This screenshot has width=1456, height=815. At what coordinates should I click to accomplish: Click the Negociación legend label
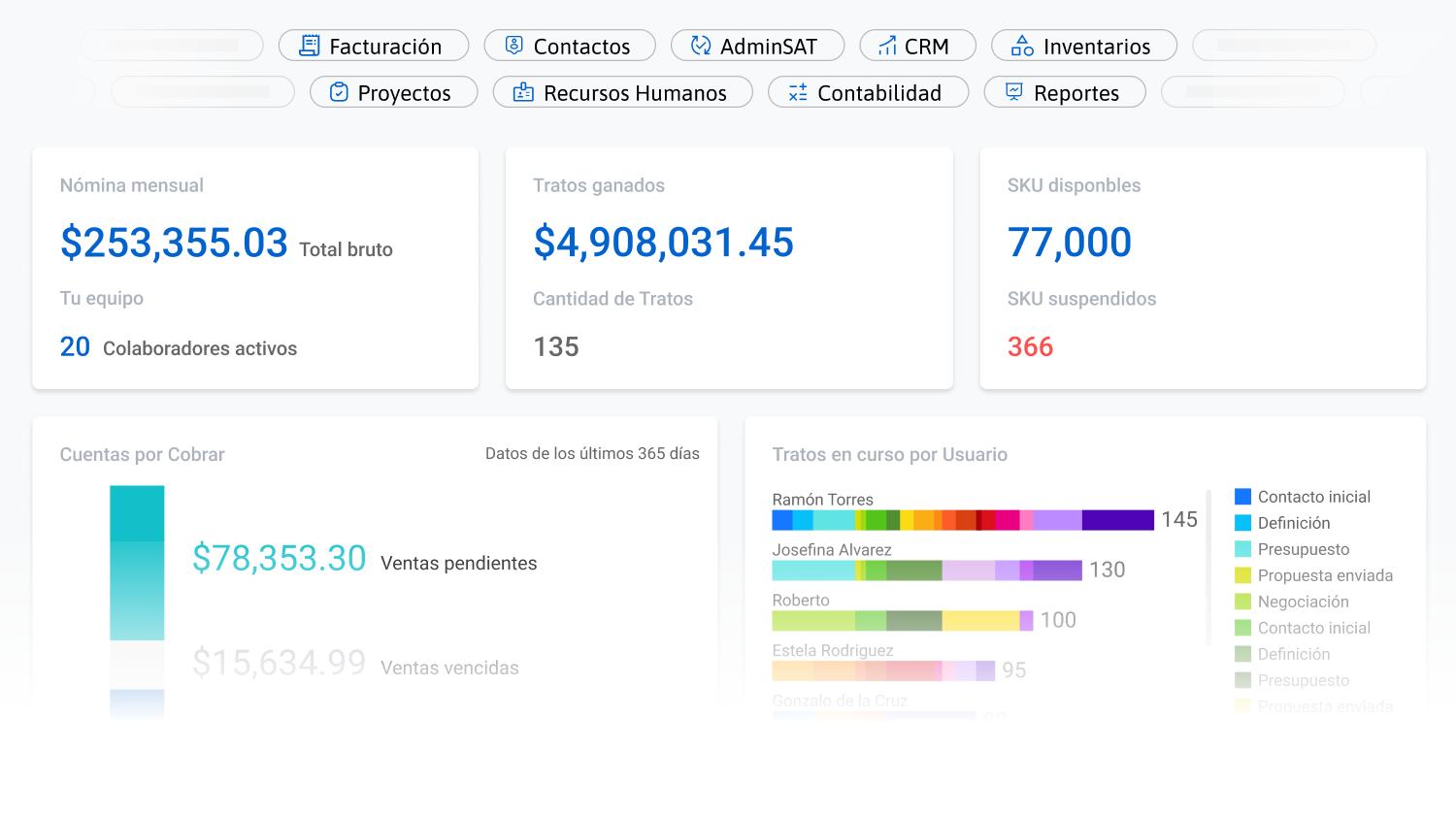[x=1304, y=602]
